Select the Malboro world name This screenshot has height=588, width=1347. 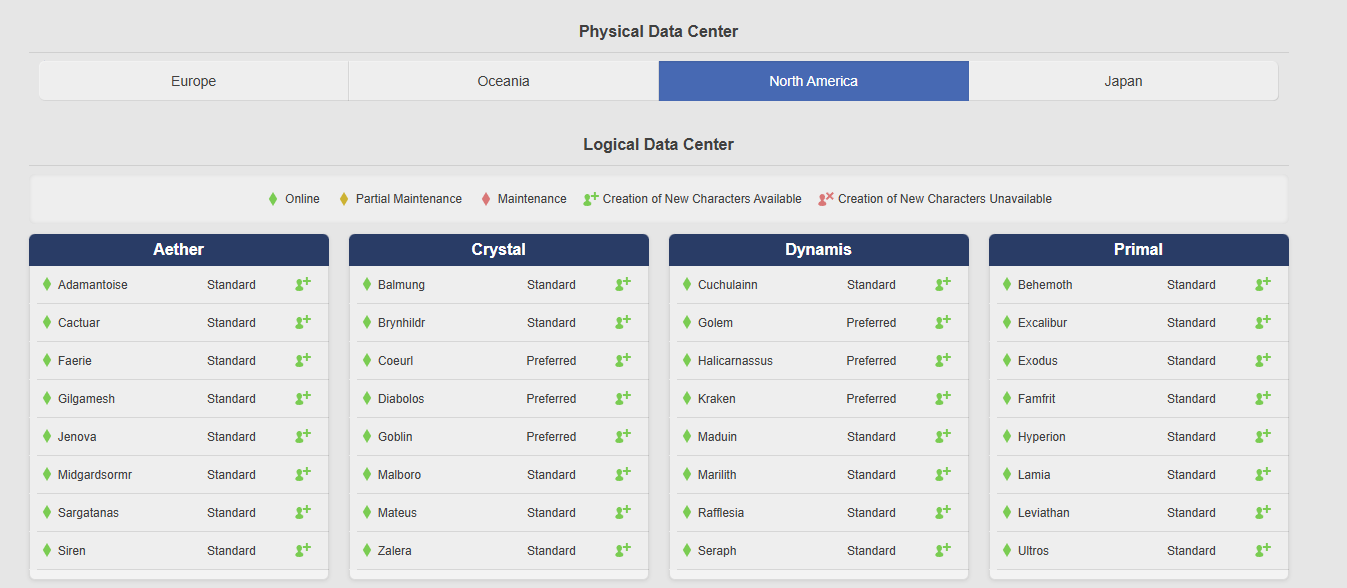tap(399, 475)
